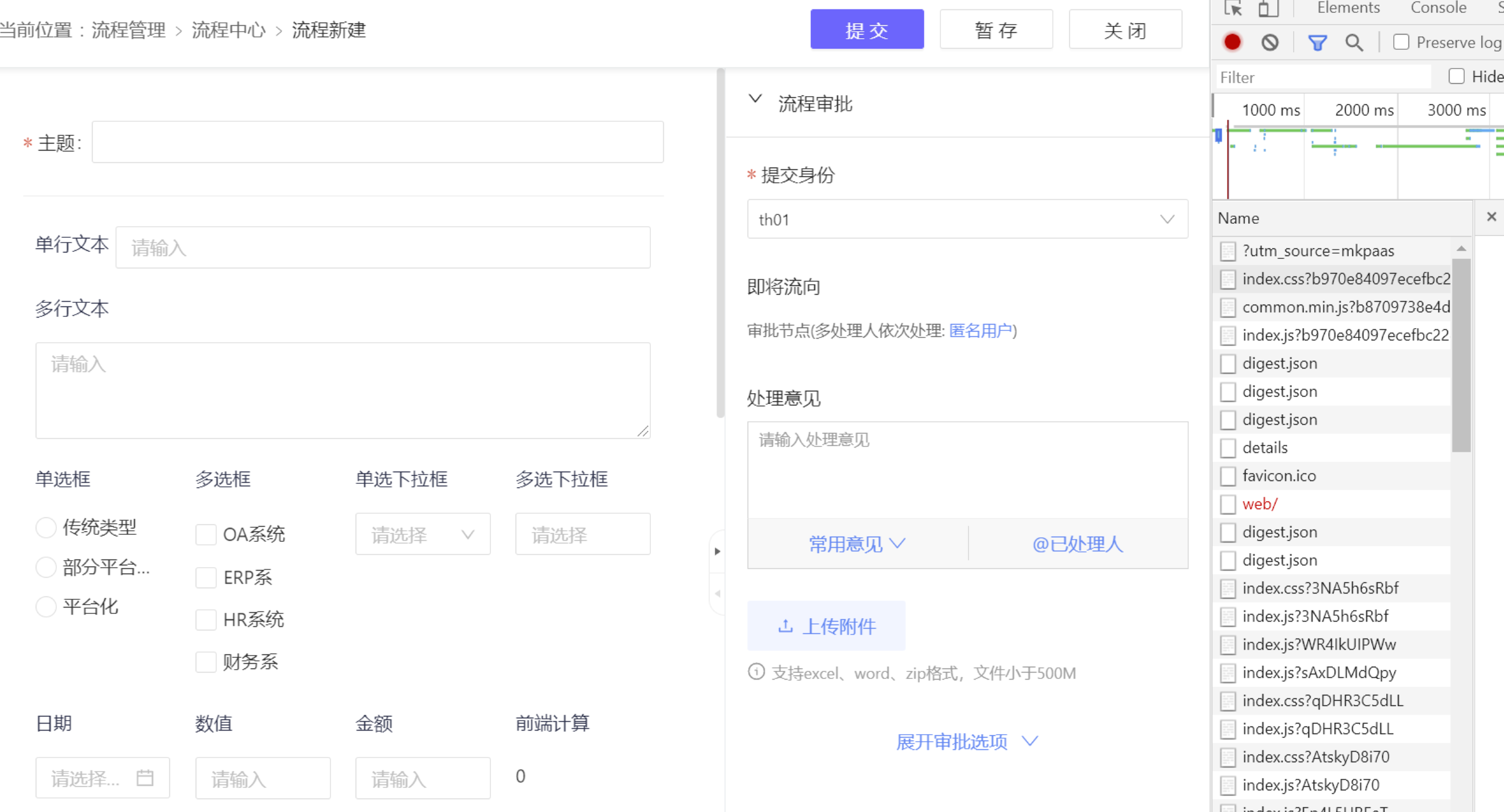Enable the Preserve log checkbox
1504x812 pixels.
pos(1401,42)
